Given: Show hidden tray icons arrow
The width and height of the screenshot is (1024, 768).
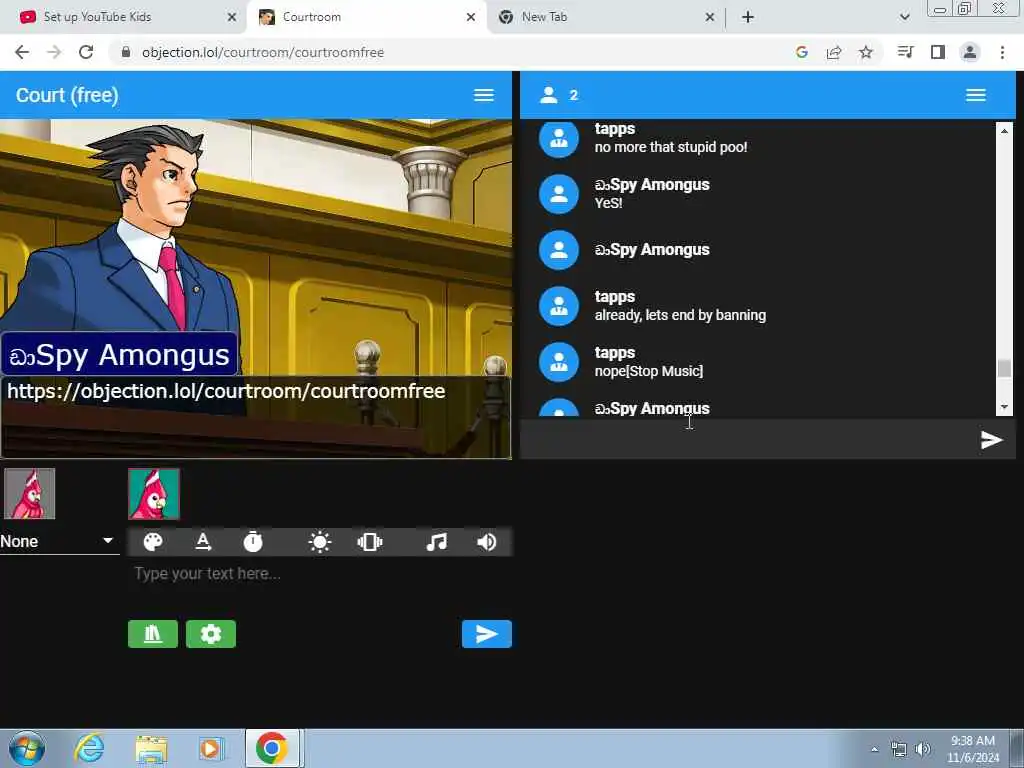Looking at the screenshot, I should [x=874, y=749].
